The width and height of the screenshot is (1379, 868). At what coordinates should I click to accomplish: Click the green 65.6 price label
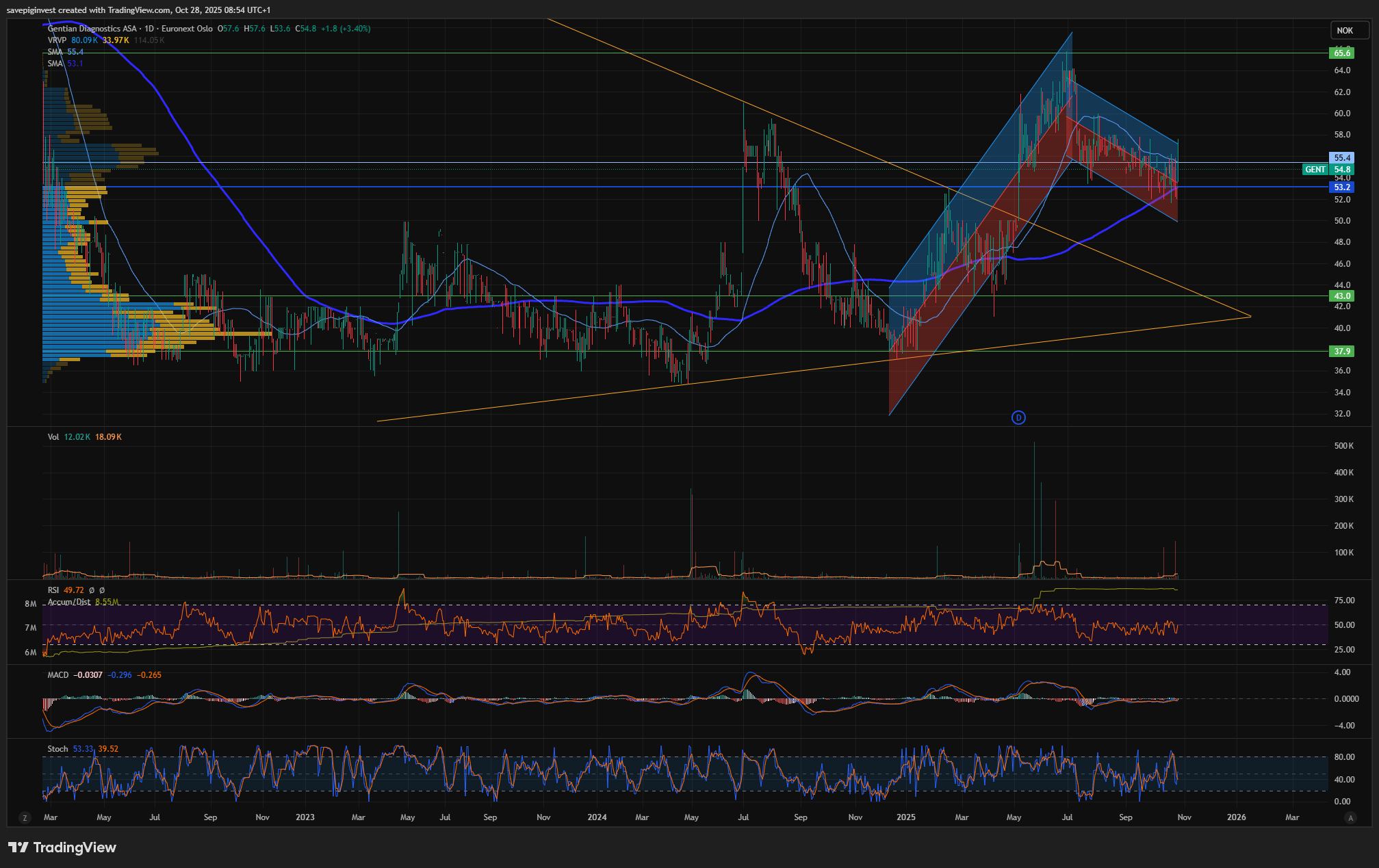click(1341, 53)
